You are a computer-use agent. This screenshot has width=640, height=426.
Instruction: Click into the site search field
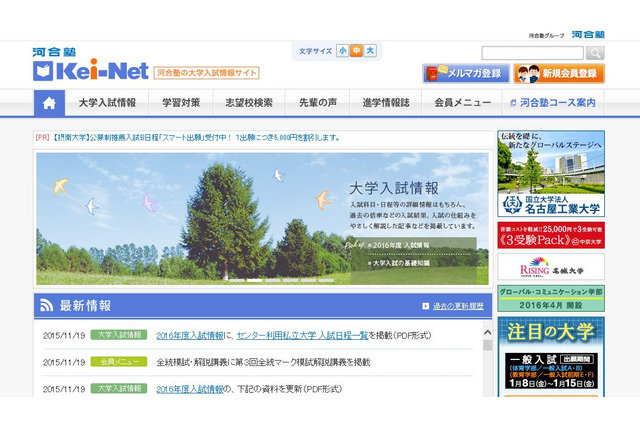click(533, 53)
